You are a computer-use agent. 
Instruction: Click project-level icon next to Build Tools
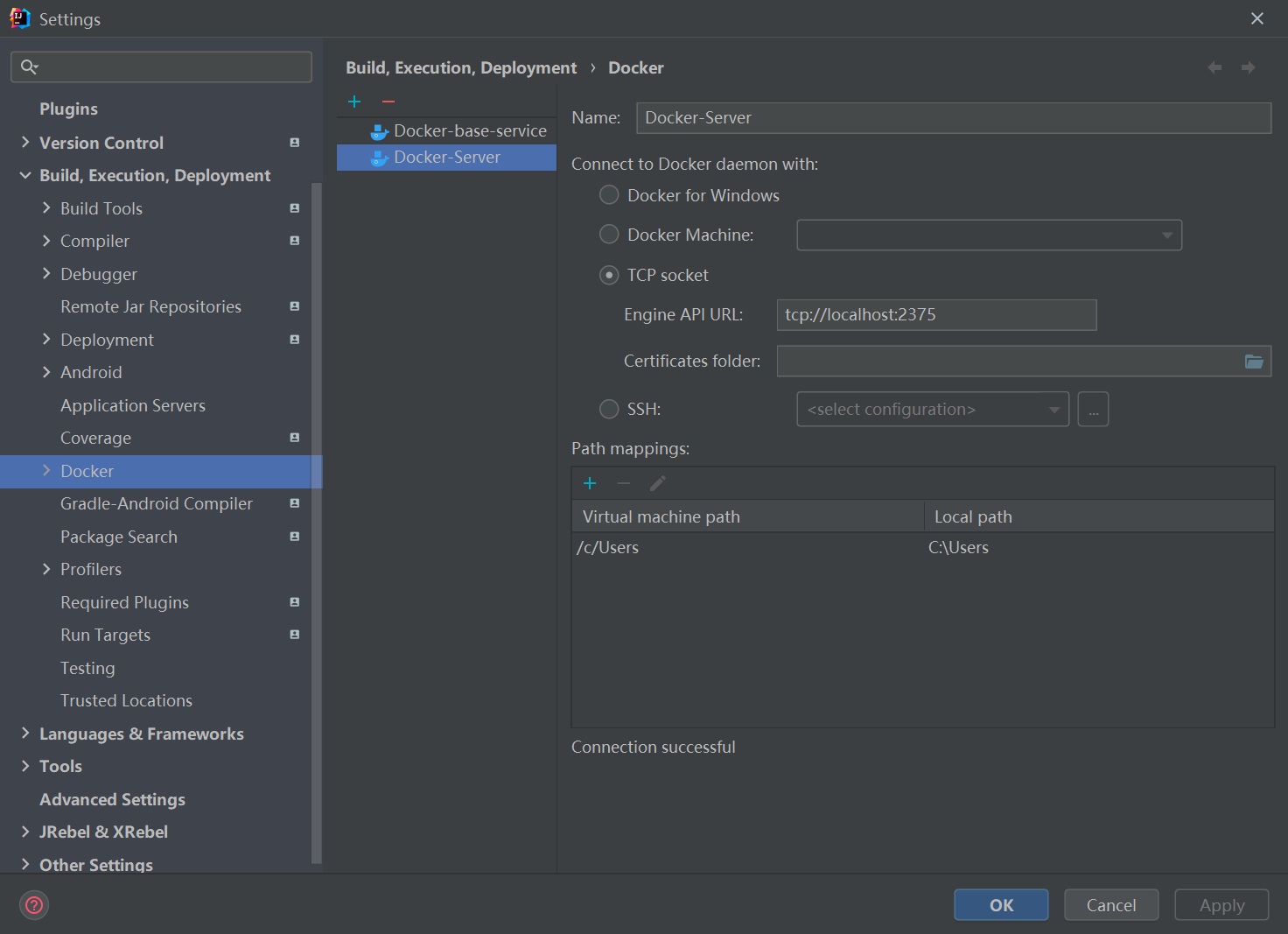tap(295, 208)
